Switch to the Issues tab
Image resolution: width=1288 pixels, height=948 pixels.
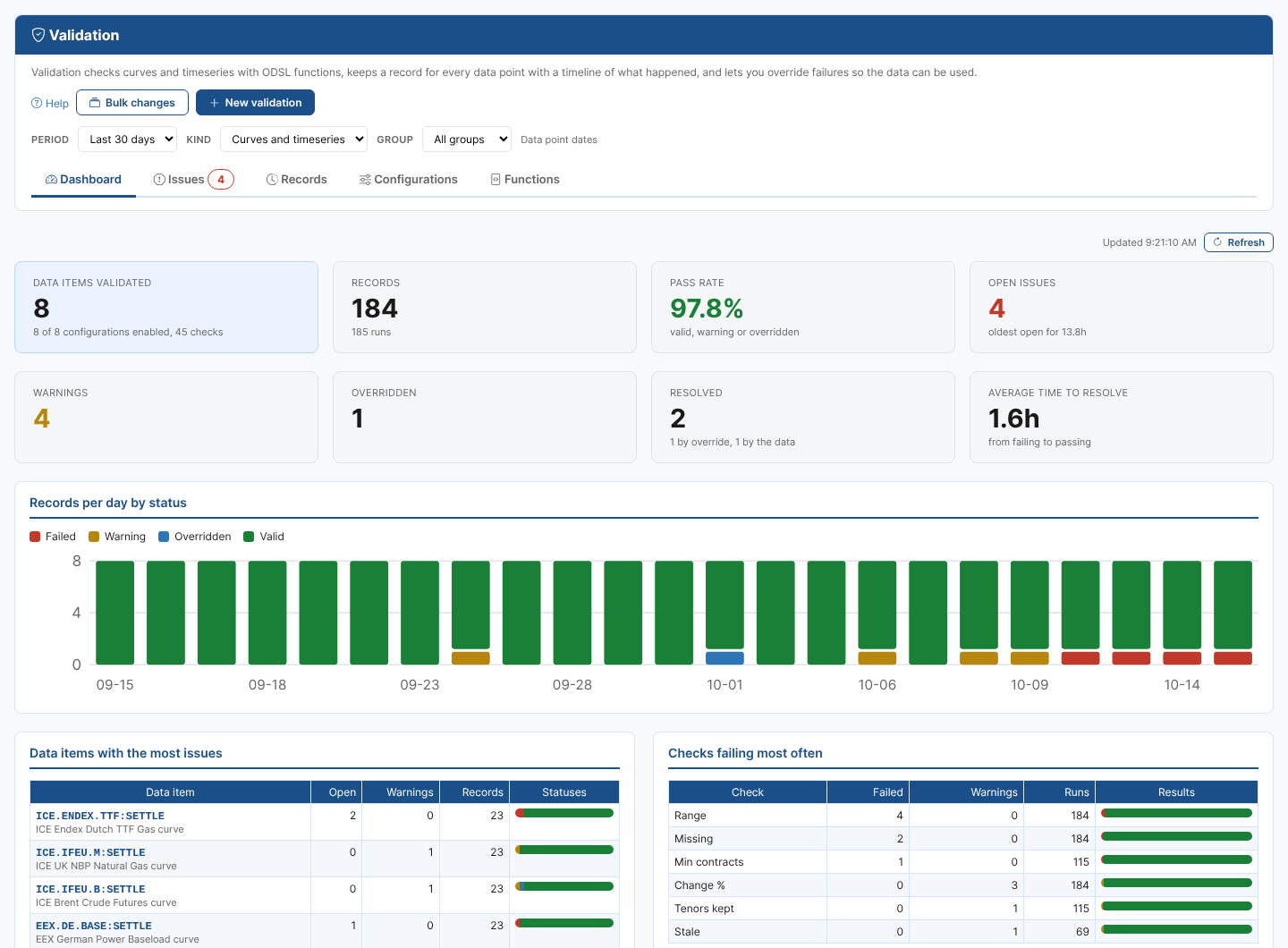point(193,180)
